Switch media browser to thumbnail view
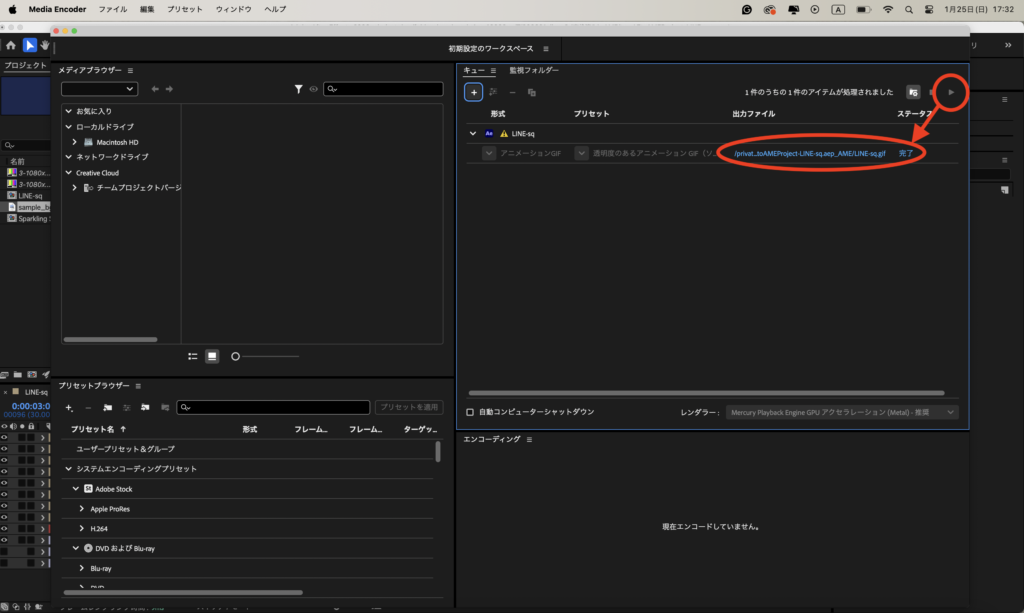The width and height of the screenshot is (1024, 613). 212,356
